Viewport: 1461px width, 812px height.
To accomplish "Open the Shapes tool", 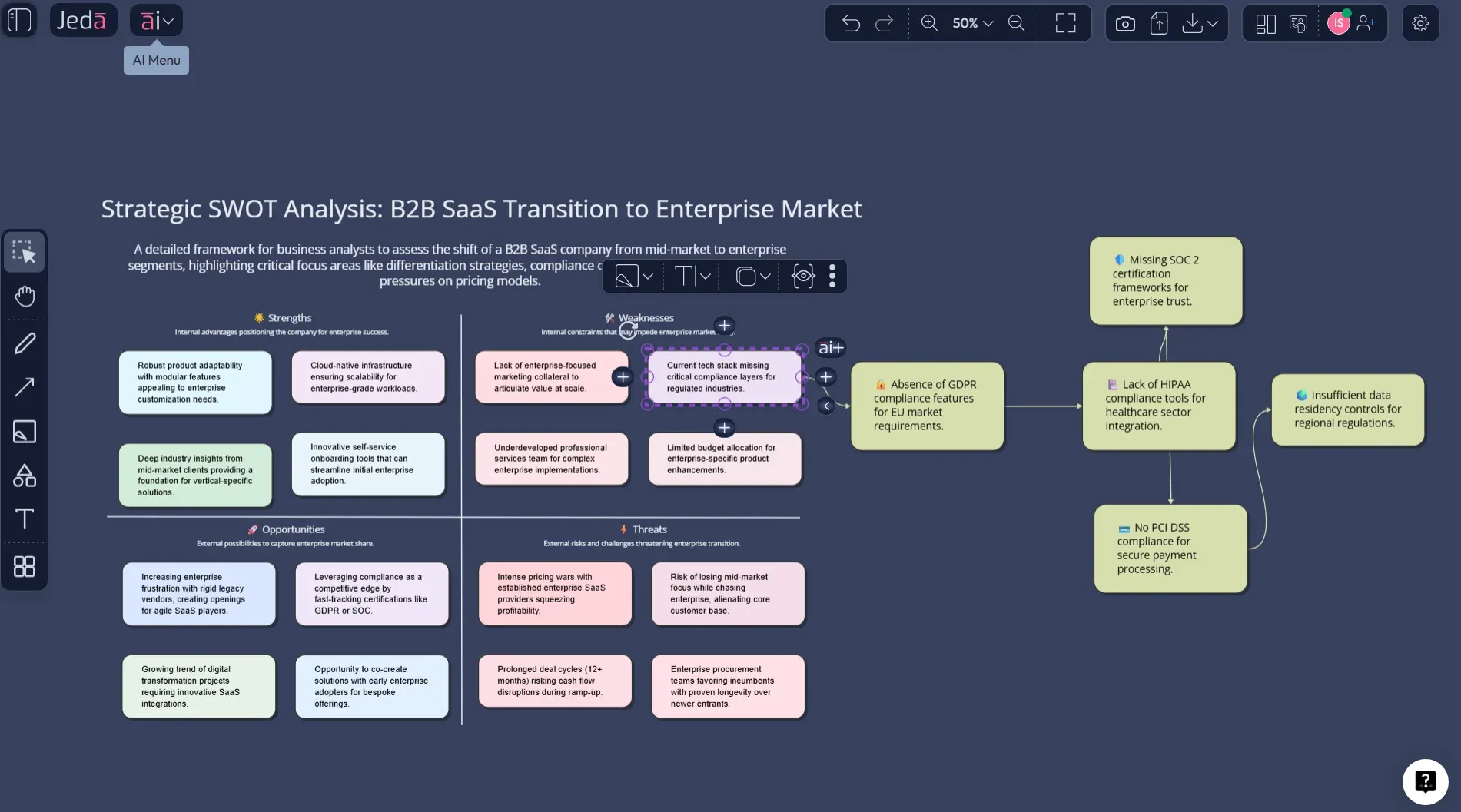I will pos(24,476).
